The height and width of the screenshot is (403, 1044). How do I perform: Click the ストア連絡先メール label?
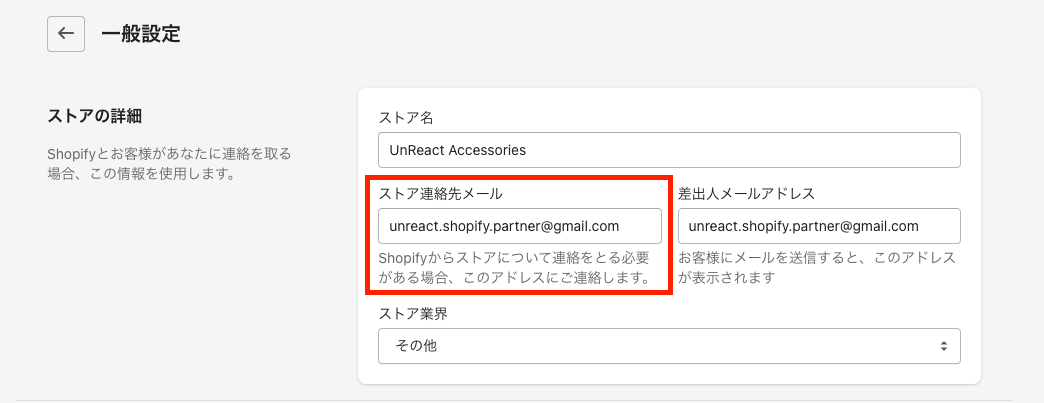point(440,193)
